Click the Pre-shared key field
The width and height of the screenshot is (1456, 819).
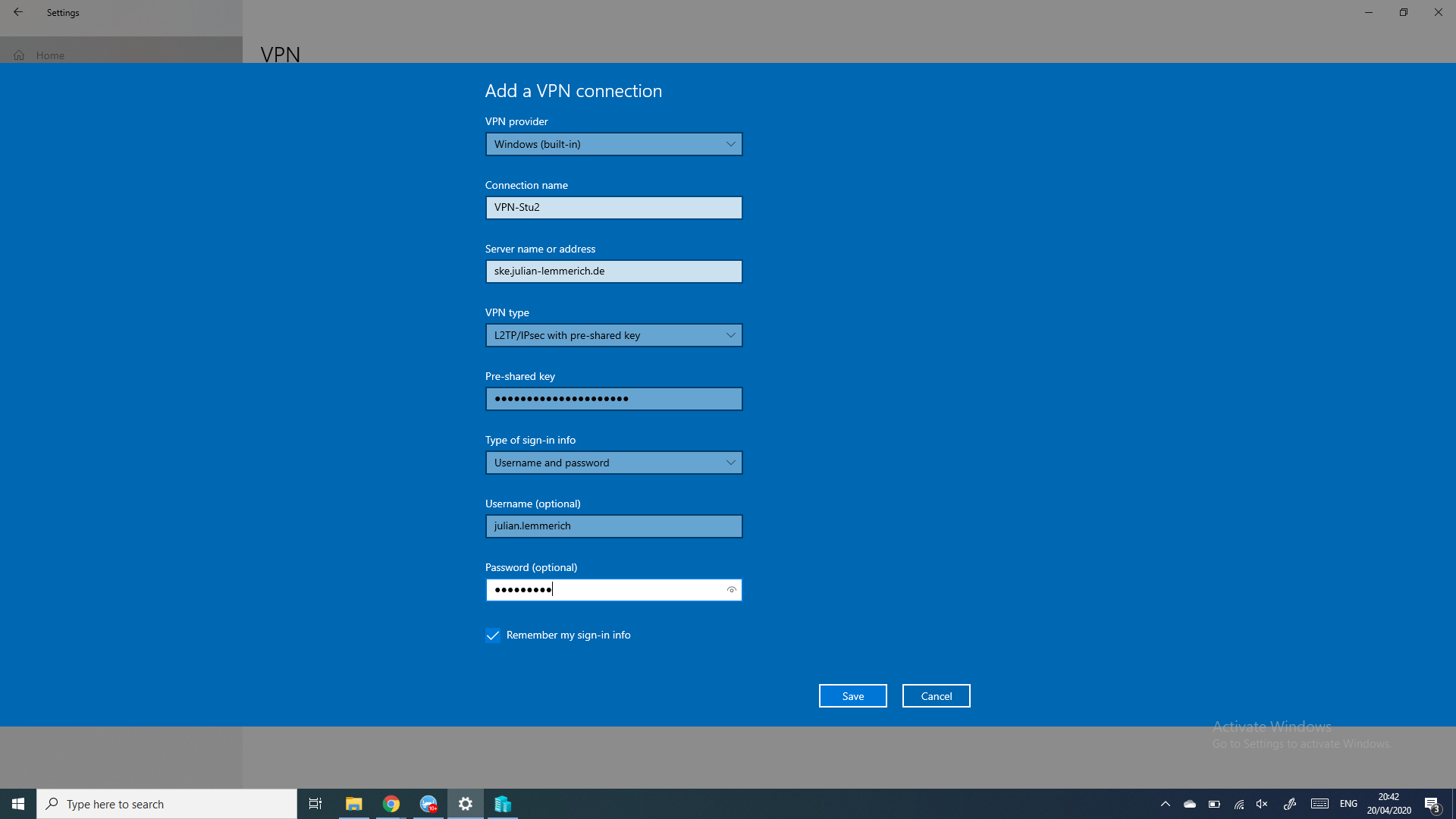pos(613,399)
